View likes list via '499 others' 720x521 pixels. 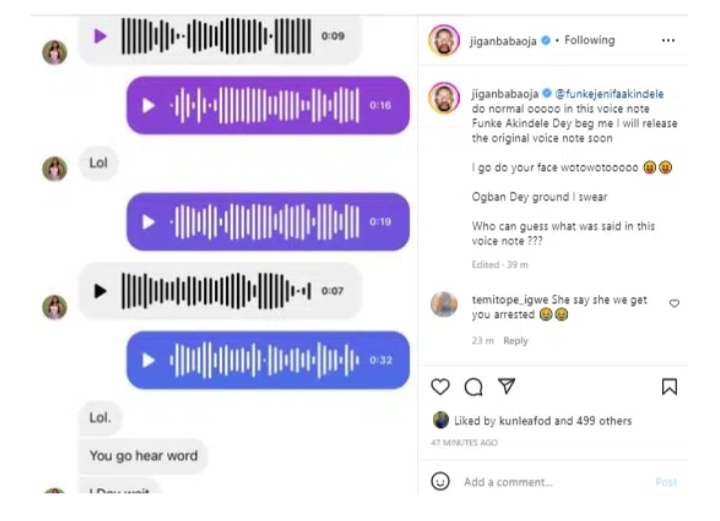point(604,421)
